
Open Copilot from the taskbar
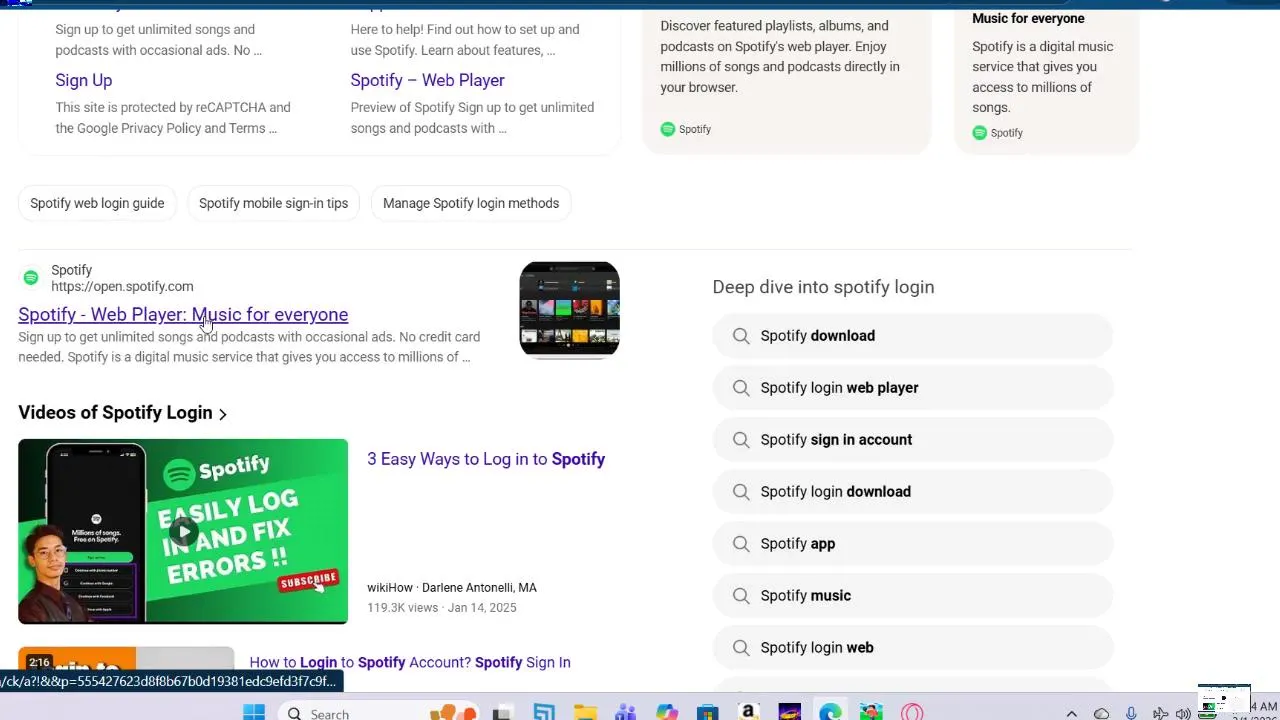pos(667,712)
